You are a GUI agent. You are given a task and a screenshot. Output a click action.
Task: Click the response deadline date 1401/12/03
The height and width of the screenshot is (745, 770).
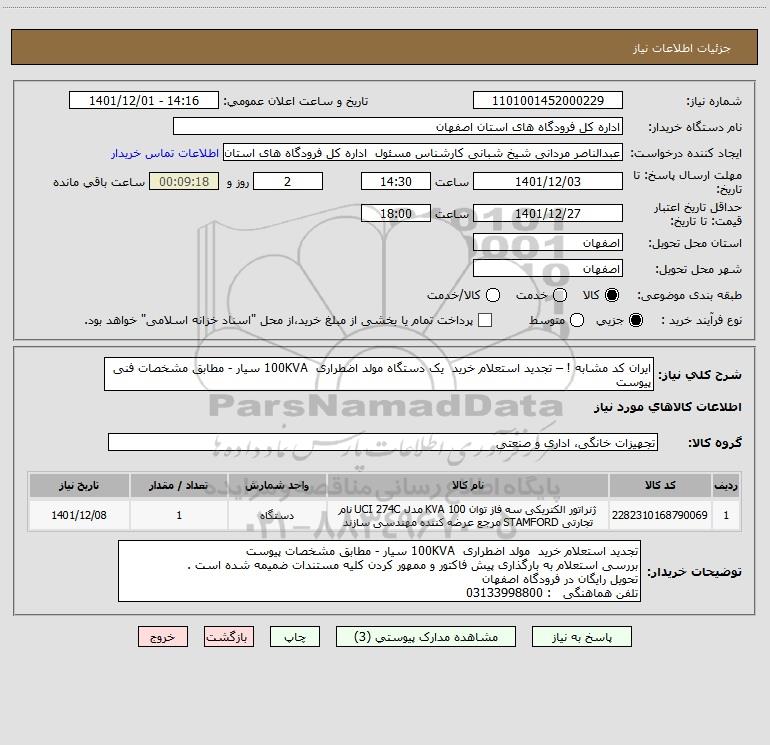coord(548,181)
